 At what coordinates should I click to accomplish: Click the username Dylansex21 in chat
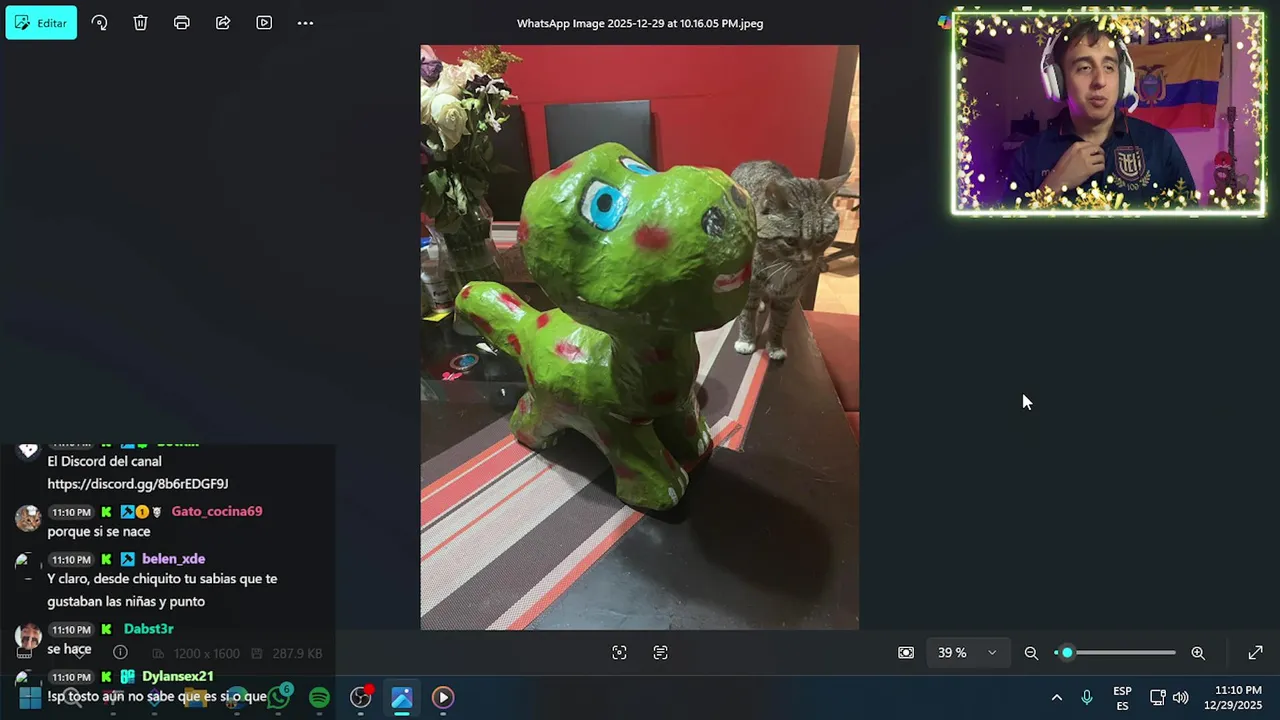pyautogui.click(x=178, y=677)
